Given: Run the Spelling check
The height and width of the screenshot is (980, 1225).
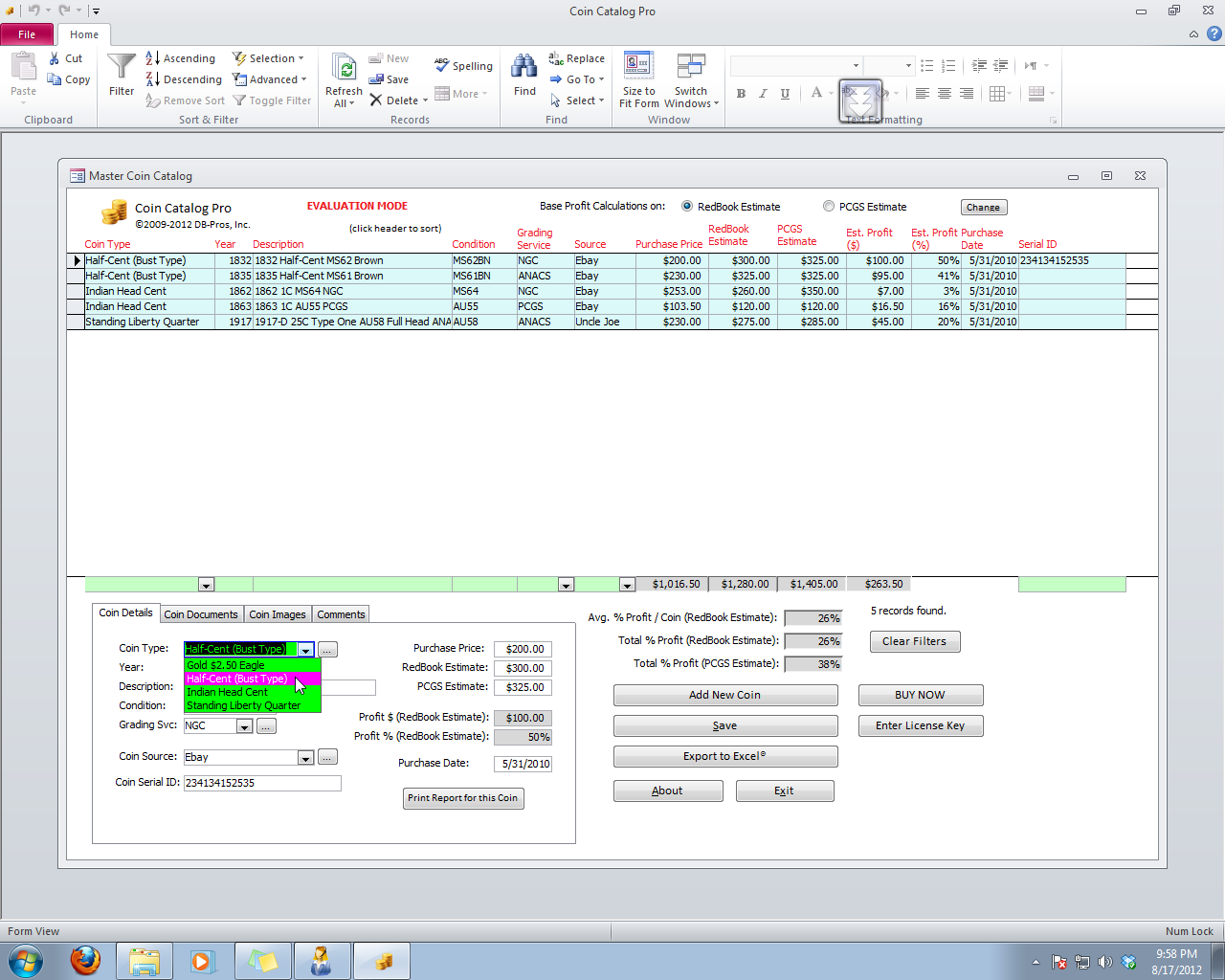Looking at the screenshot, I should [463, 65].
